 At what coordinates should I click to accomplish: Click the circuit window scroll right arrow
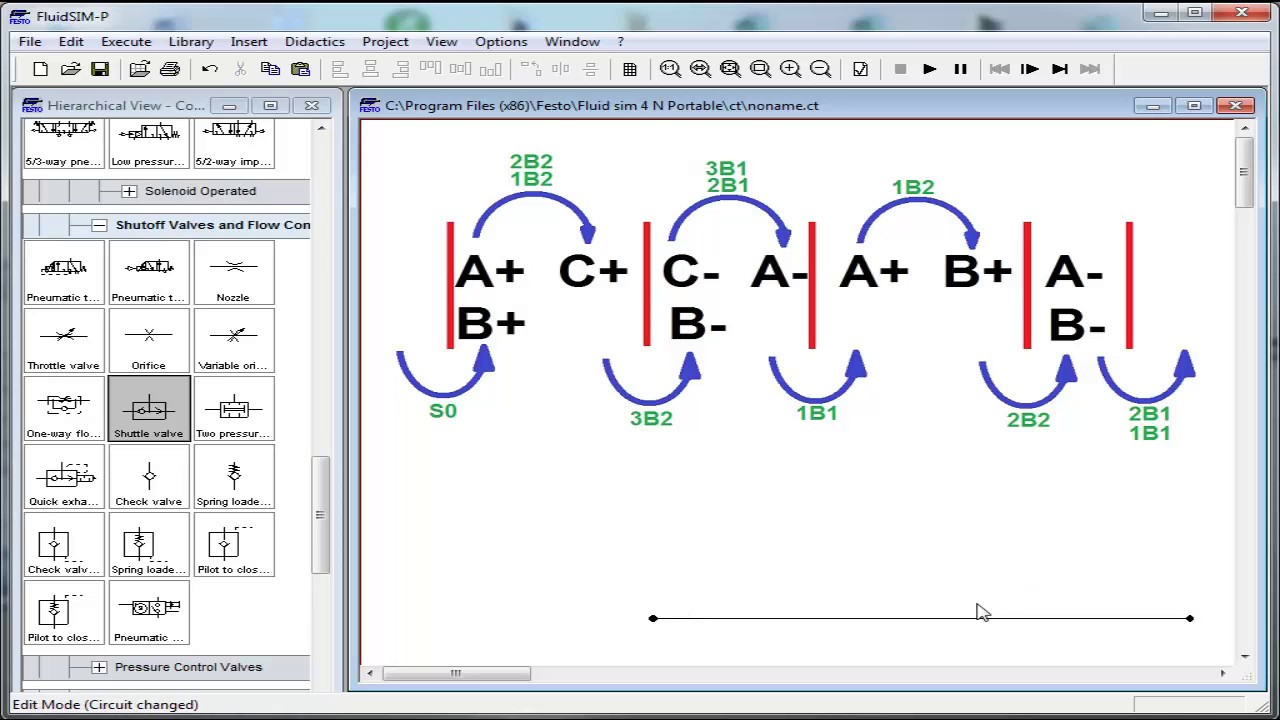tap(1222, 673)
